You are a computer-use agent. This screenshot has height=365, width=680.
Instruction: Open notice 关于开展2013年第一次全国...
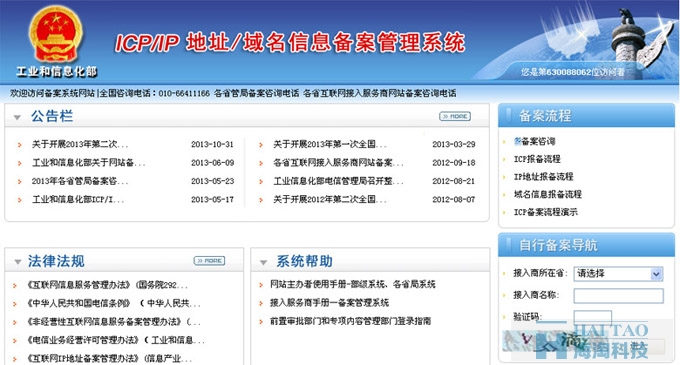coord(330,144)
